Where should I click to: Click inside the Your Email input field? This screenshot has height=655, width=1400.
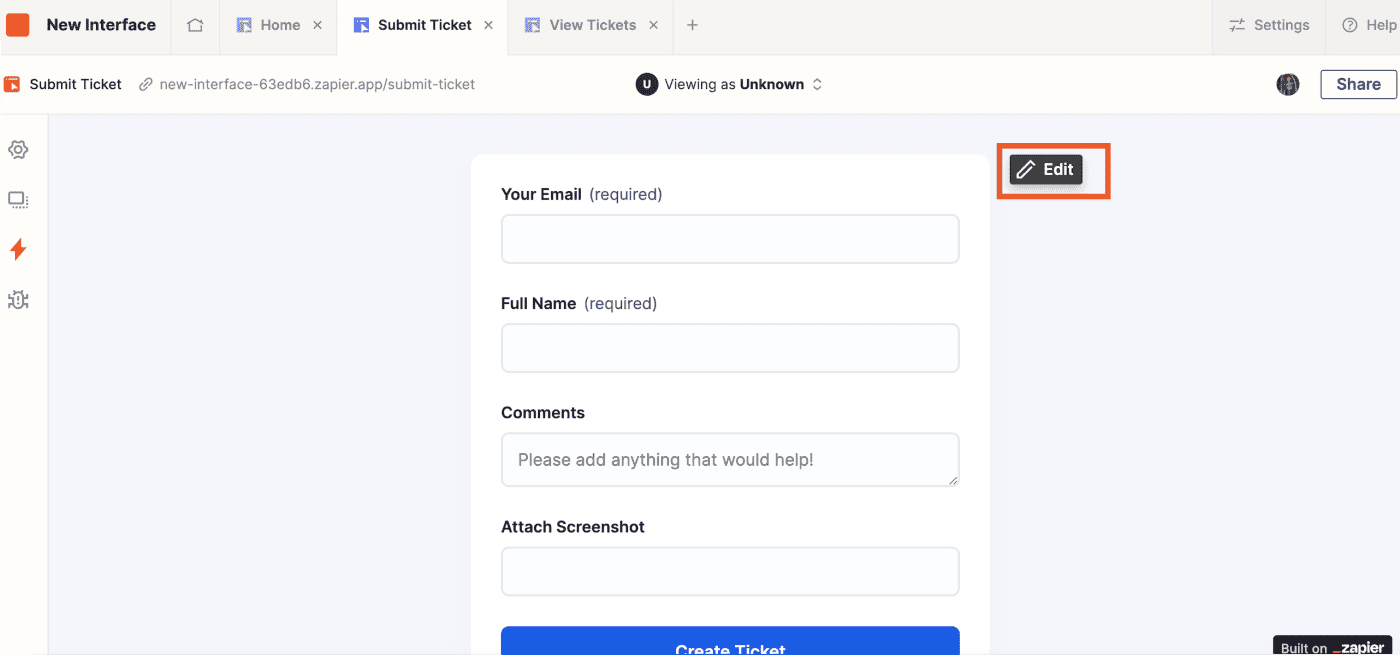[x=730, y=239]
